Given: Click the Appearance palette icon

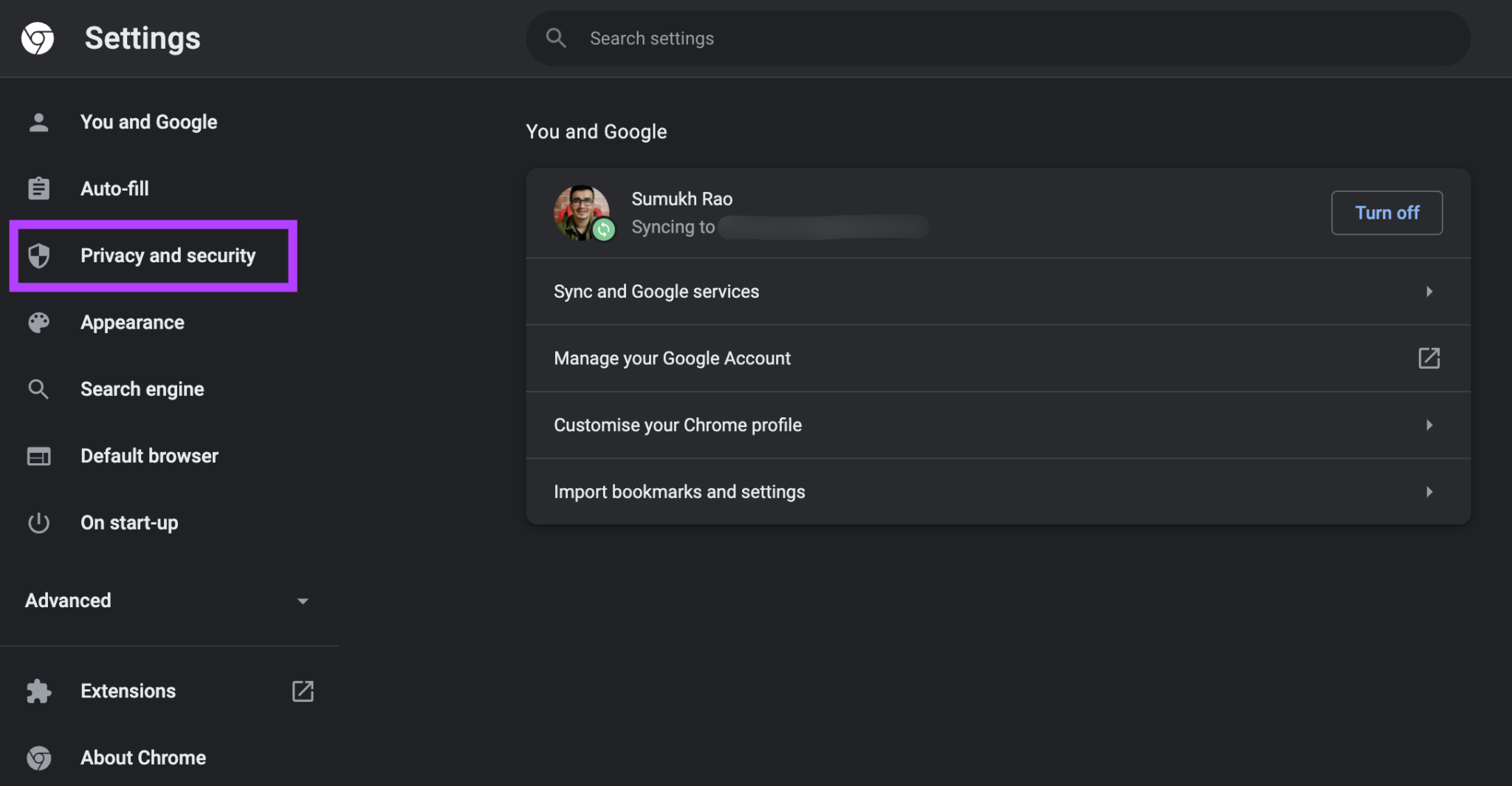Looking at the screenshot, I should 38,322.
